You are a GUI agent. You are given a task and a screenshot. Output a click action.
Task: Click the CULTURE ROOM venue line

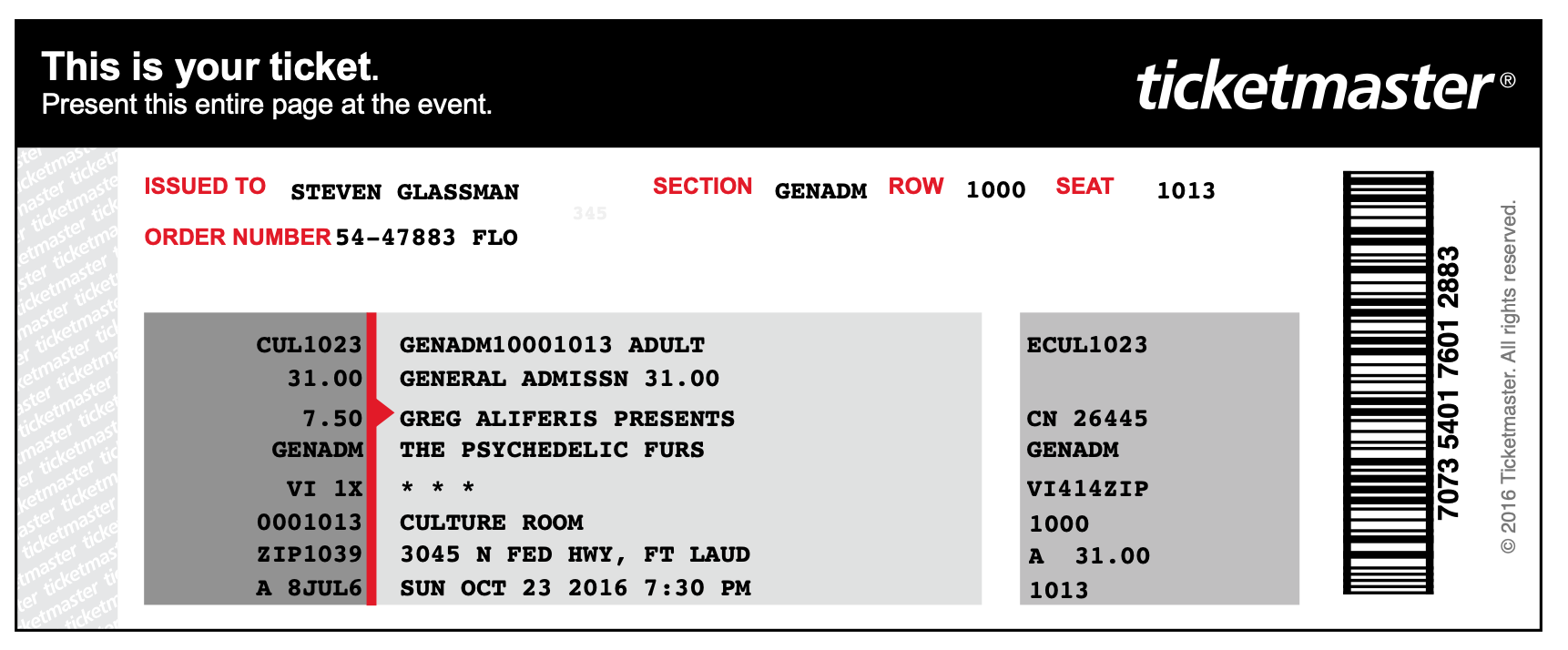(492, 523)
